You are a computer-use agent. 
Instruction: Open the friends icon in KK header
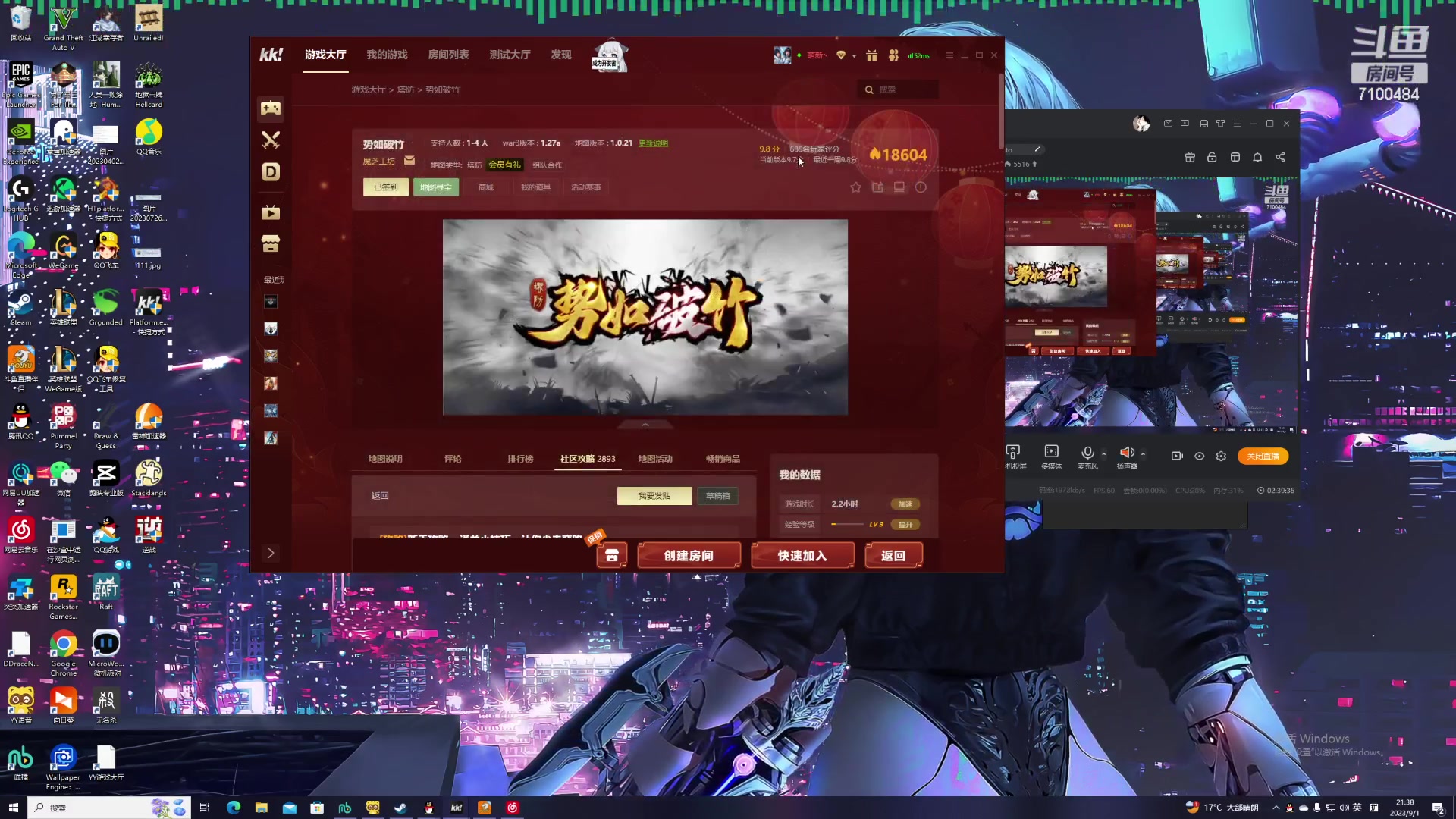click(x=893, y=55)
